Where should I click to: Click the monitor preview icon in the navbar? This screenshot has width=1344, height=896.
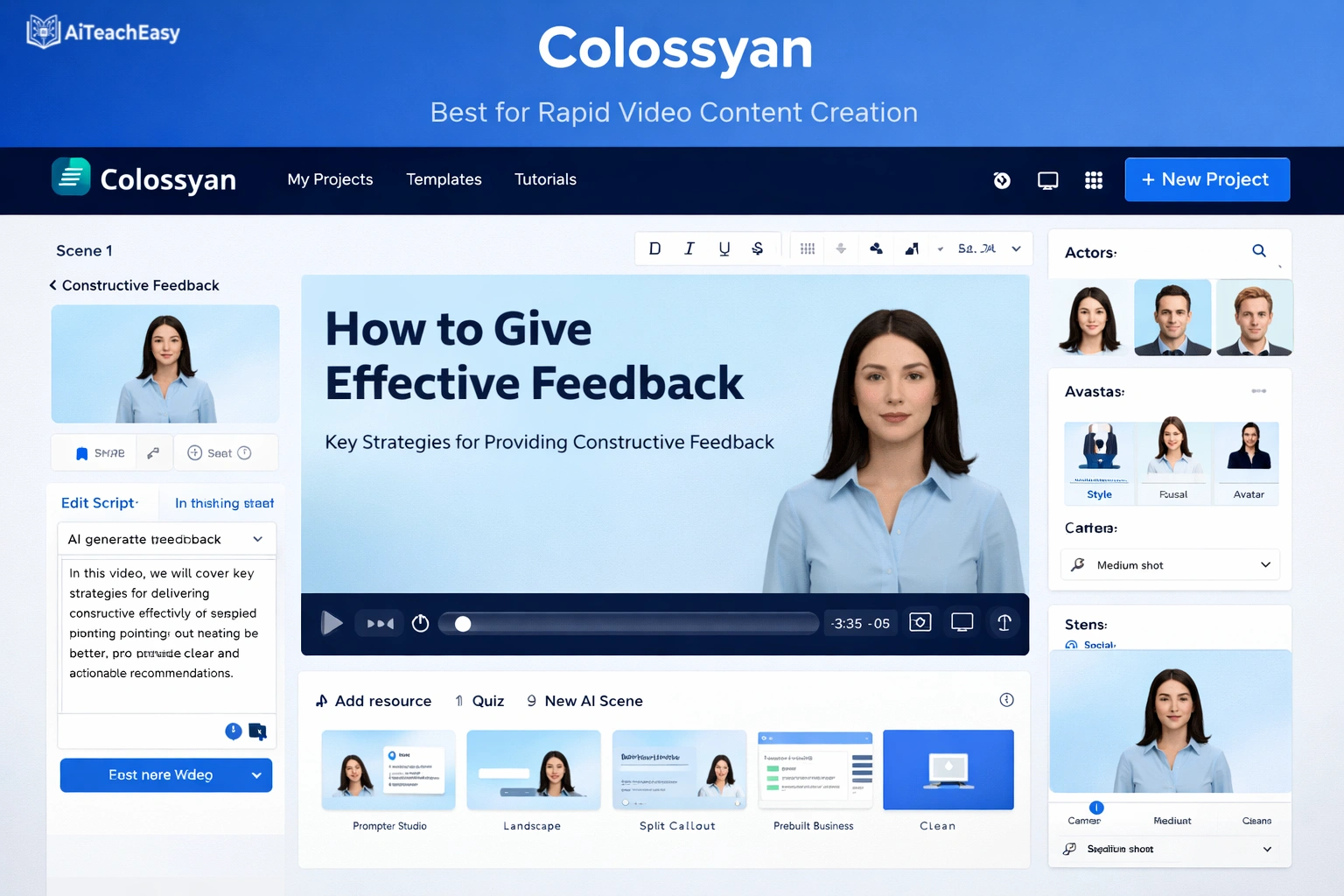(x=1047, y=180)
